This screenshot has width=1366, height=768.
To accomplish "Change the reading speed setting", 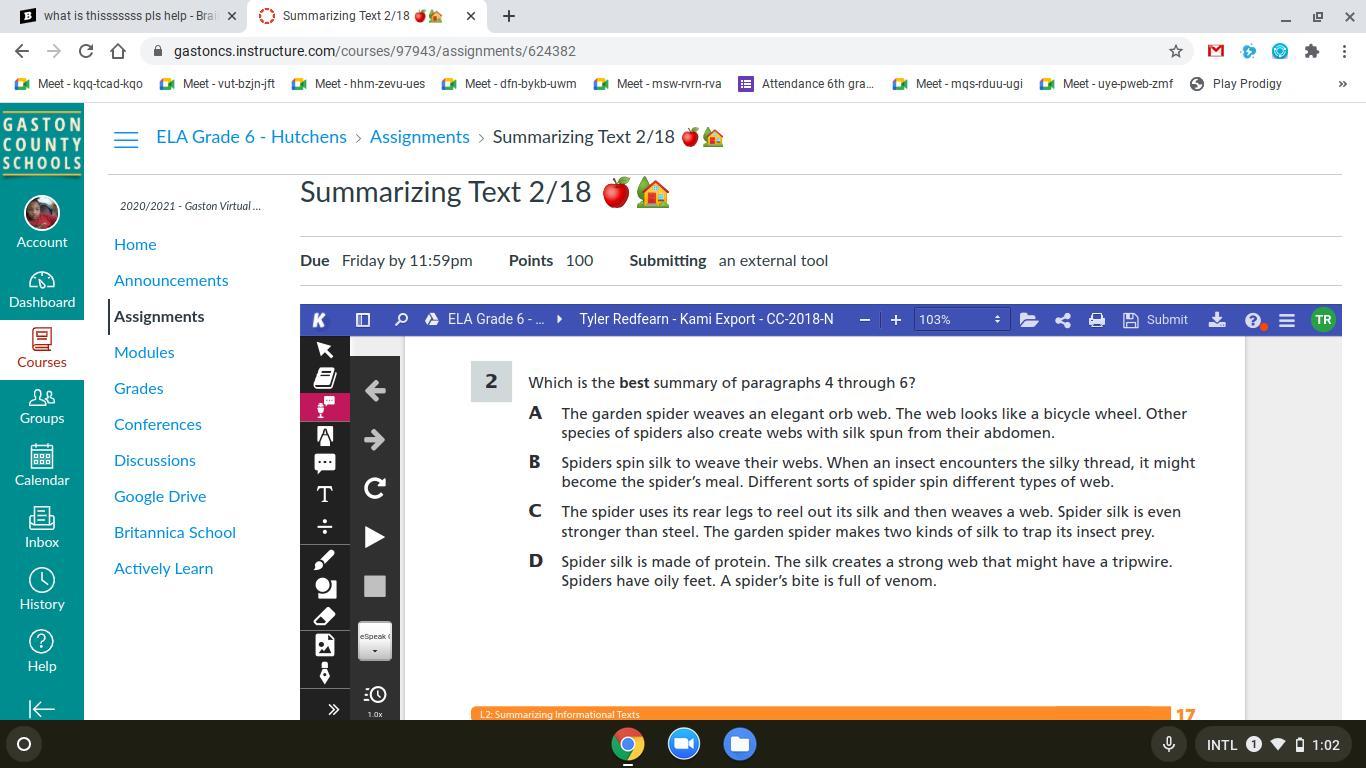I will [x=375, y=699].
